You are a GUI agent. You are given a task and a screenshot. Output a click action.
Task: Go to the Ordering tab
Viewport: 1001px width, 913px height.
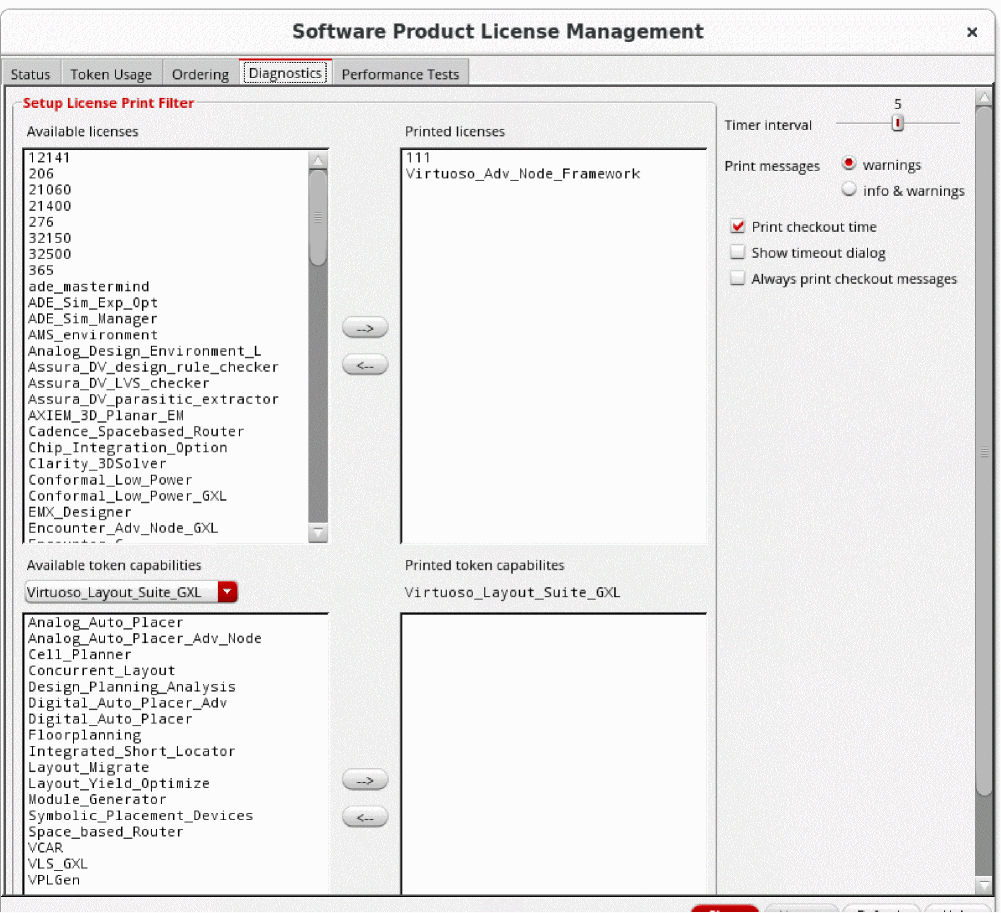200,74
